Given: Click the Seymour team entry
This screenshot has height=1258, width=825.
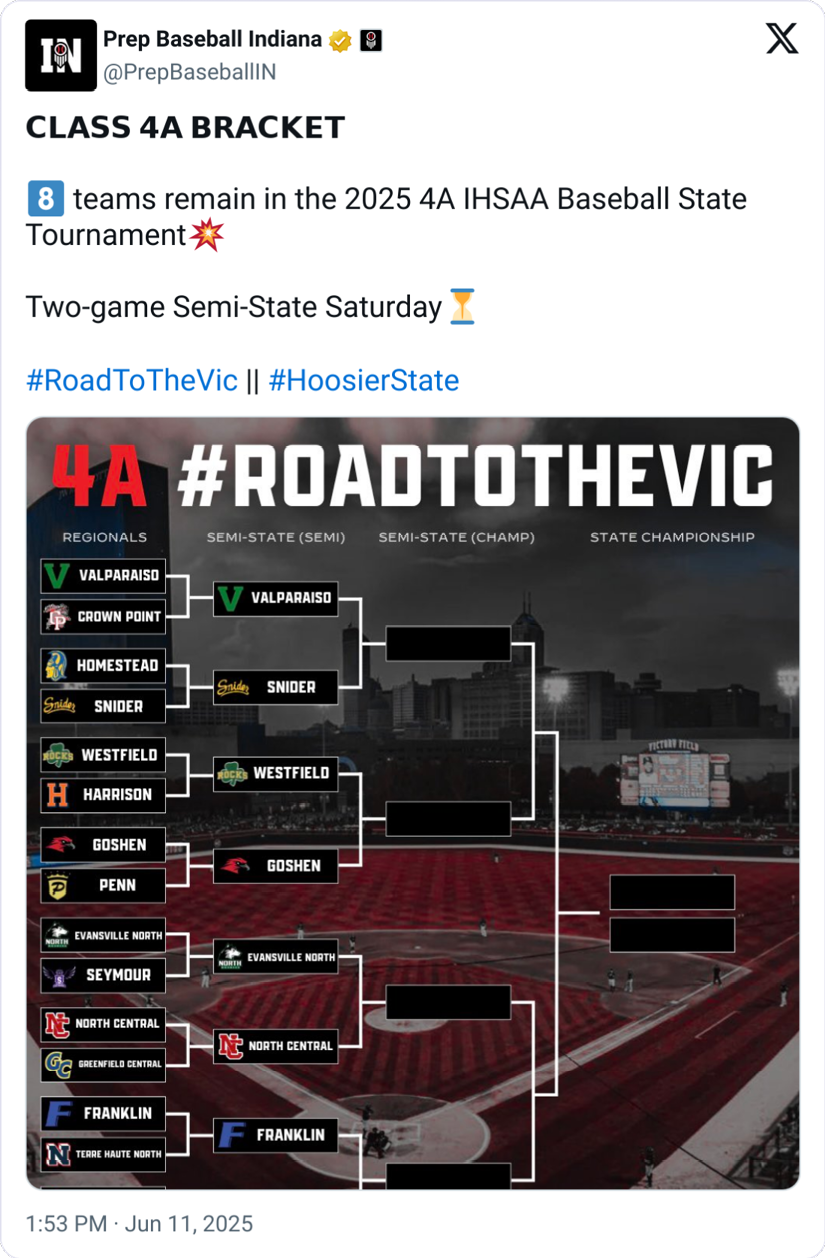Looking at the screenshot, I should [103, 975].
